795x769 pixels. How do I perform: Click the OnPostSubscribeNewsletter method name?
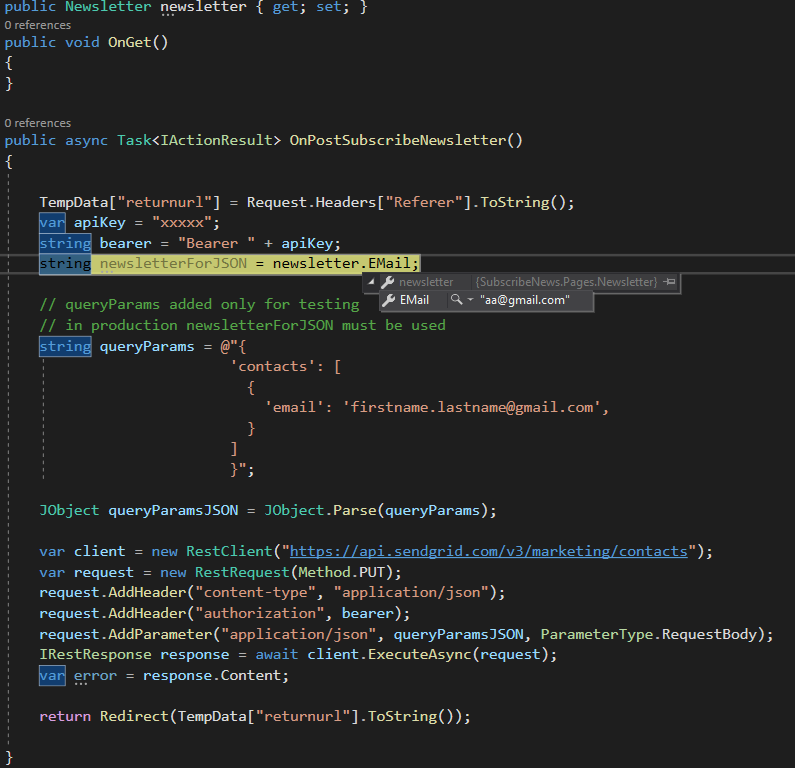(398, 140)
